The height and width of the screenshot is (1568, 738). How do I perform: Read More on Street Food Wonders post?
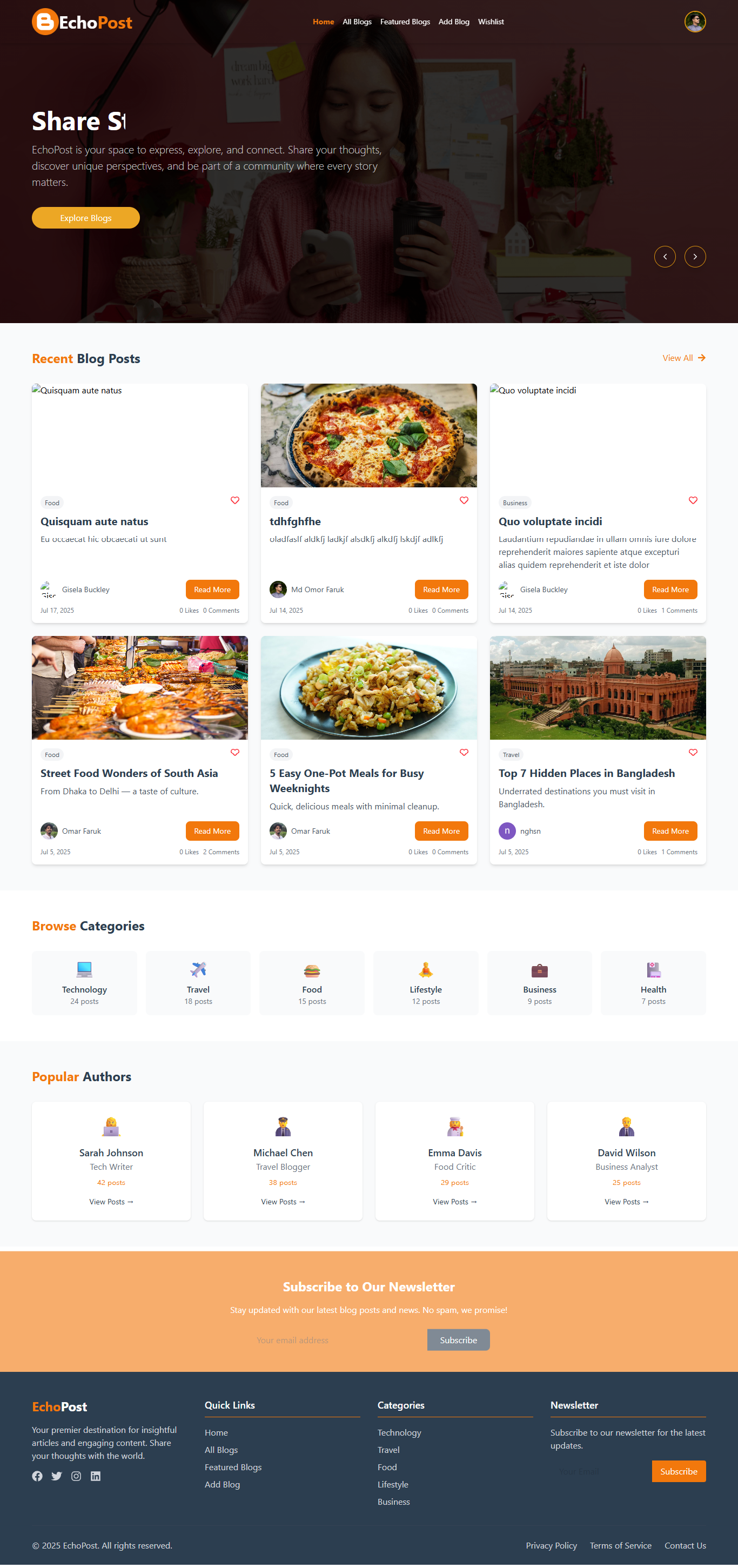(212, 831)
